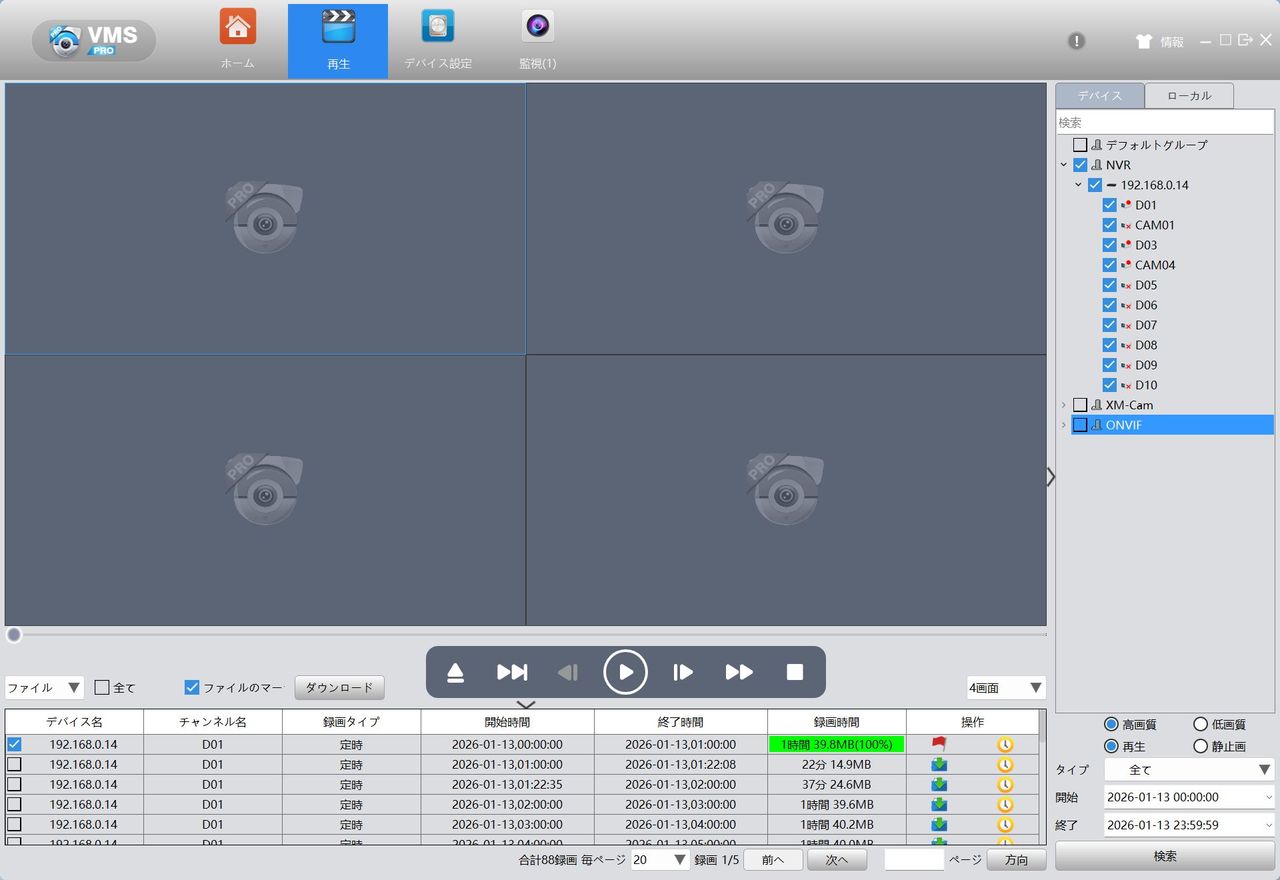Screen dimensions: 1280x880
Task: Click the 検索 search button
Action: 1165,856
